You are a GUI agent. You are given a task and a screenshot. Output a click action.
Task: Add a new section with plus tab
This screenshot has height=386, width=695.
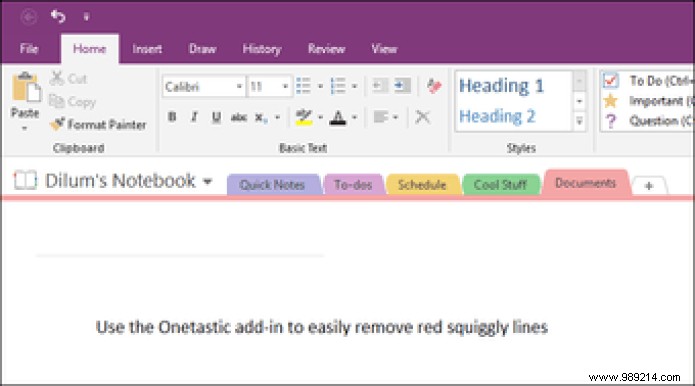click(649, 186)
